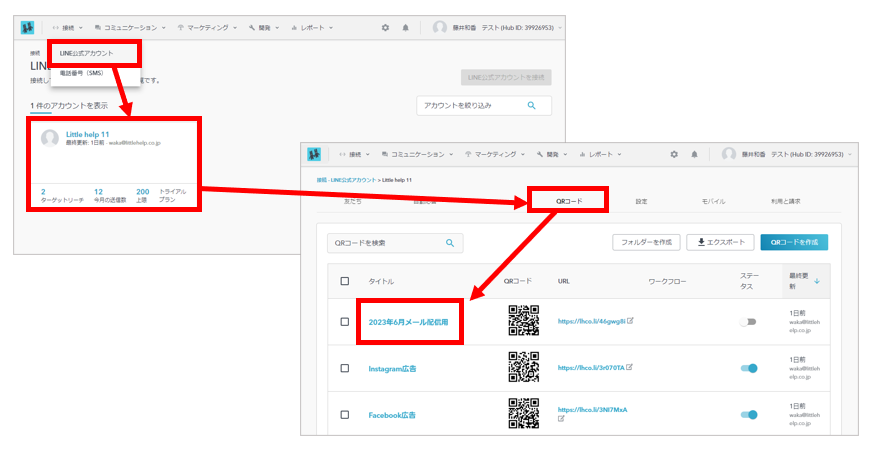871x450 pixels.
Task: Tick the select-all checkbox in table header
Action: point(345,282)
